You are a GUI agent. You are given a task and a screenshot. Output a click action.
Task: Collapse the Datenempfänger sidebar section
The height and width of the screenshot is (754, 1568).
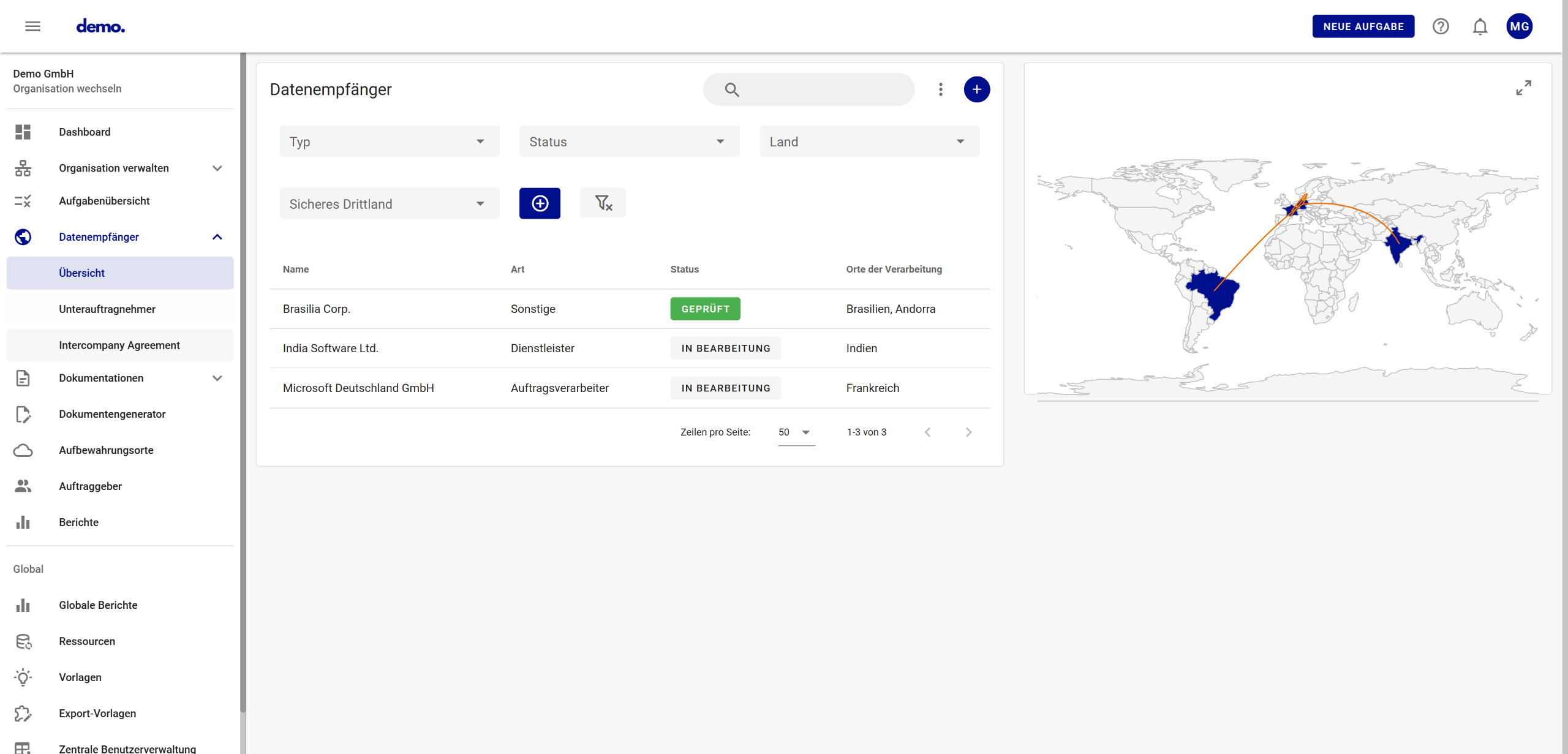(x=217, y=237)
